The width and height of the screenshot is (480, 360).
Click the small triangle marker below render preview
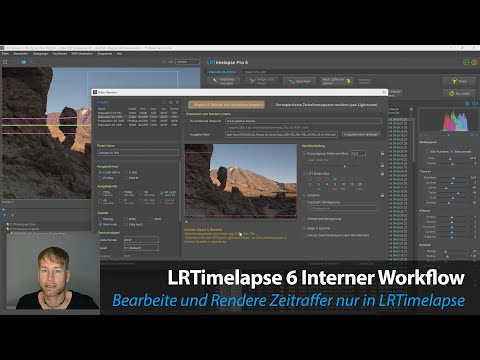pyautogui.click(x=186, y=222)
